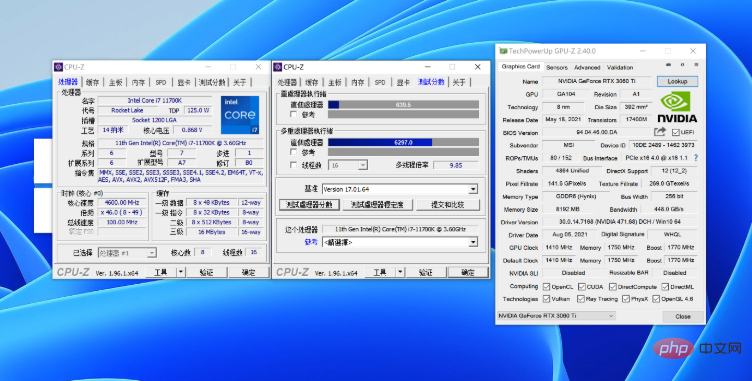Toggle the OpenCL checkbox

(x=546, y=286)
